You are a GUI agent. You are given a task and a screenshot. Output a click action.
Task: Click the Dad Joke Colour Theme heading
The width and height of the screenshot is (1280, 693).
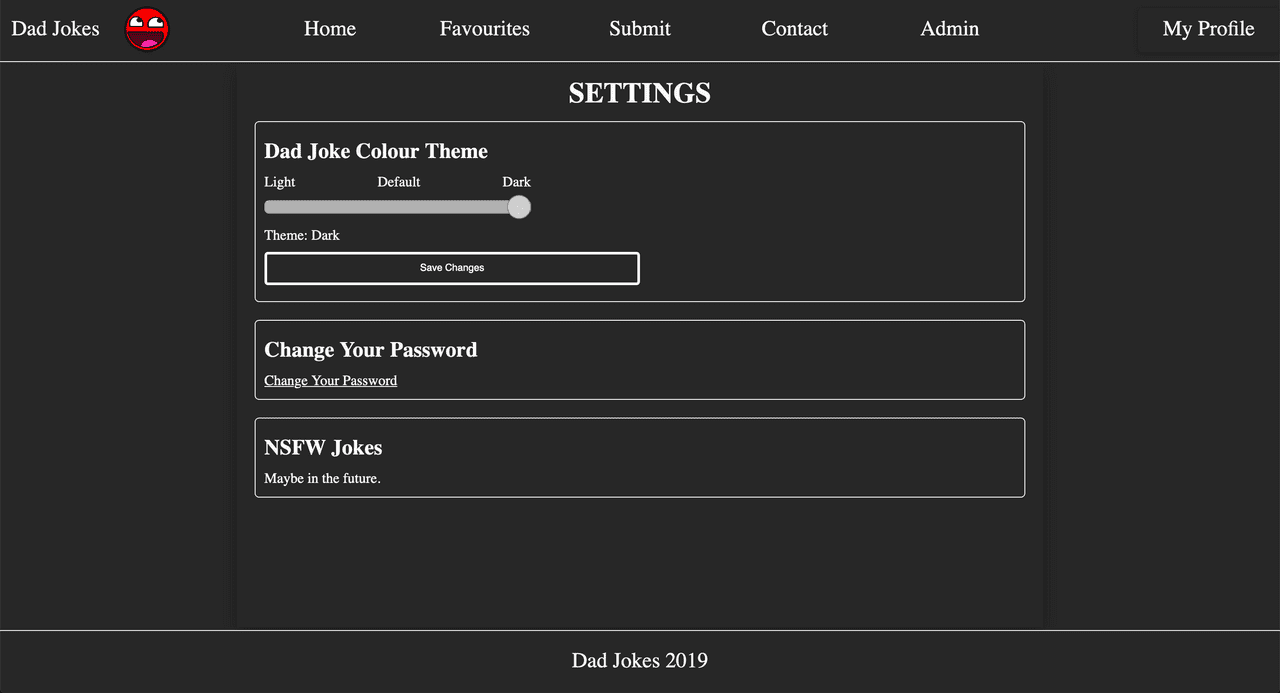376,151
